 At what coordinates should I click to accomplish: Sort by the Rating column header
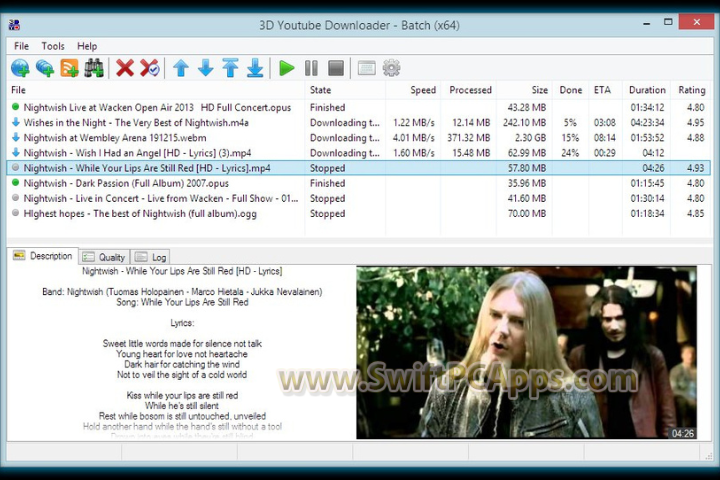(692, 90)
